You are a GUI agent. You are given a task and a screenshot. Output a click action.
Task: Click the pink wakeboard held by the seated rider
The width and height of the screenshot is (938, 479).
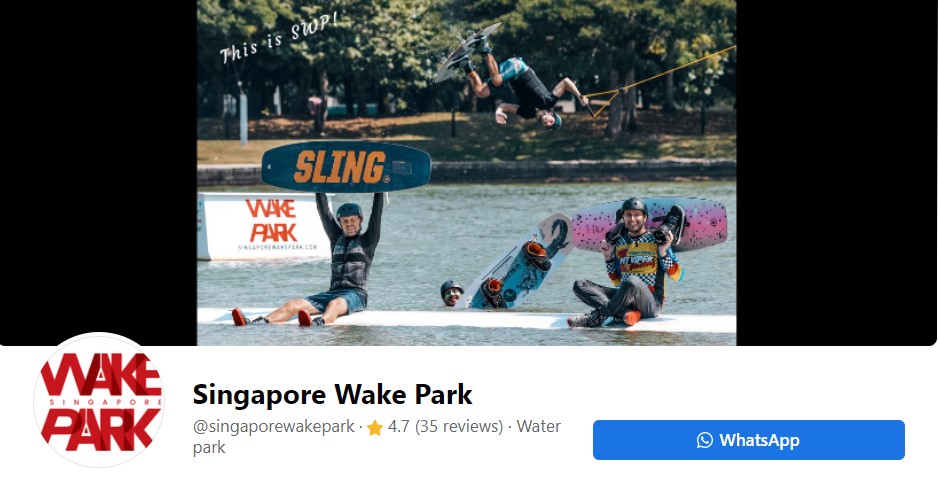[x=650, y=223]
